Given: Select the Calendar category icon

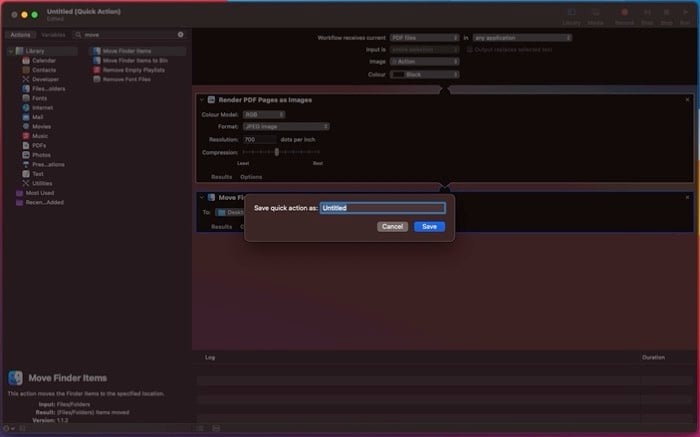Looking at the screenshot, I should (x=26, y=60).
